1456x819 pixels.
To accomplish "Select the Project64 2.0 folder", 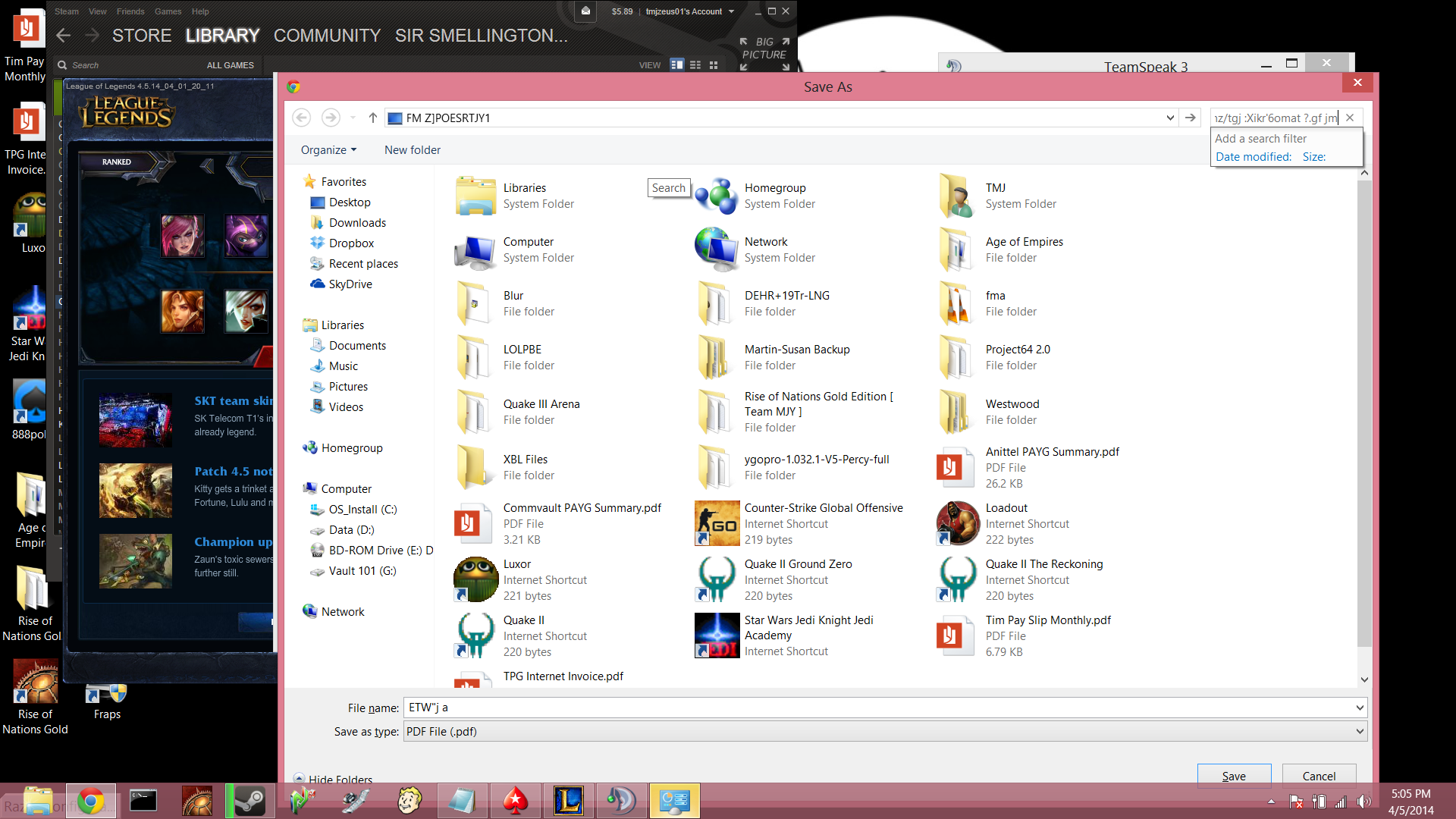I will point(996,357).
